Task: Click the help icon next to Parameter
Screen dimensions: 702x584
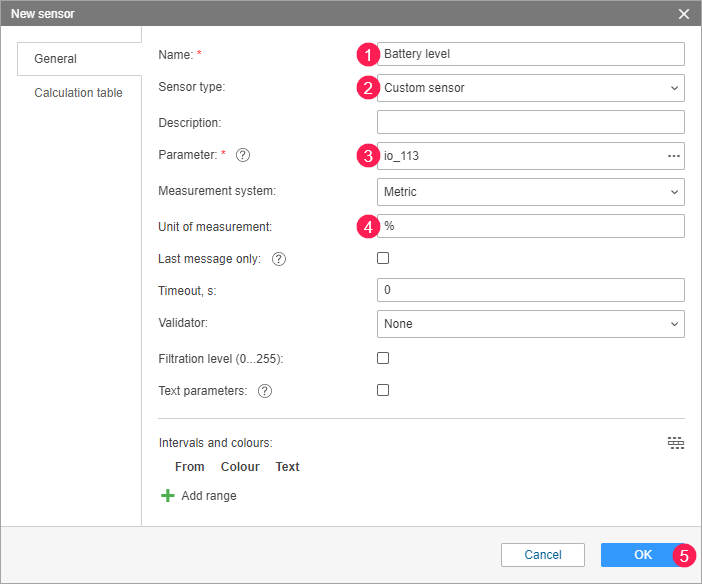Action: click(x=243, y=156)
